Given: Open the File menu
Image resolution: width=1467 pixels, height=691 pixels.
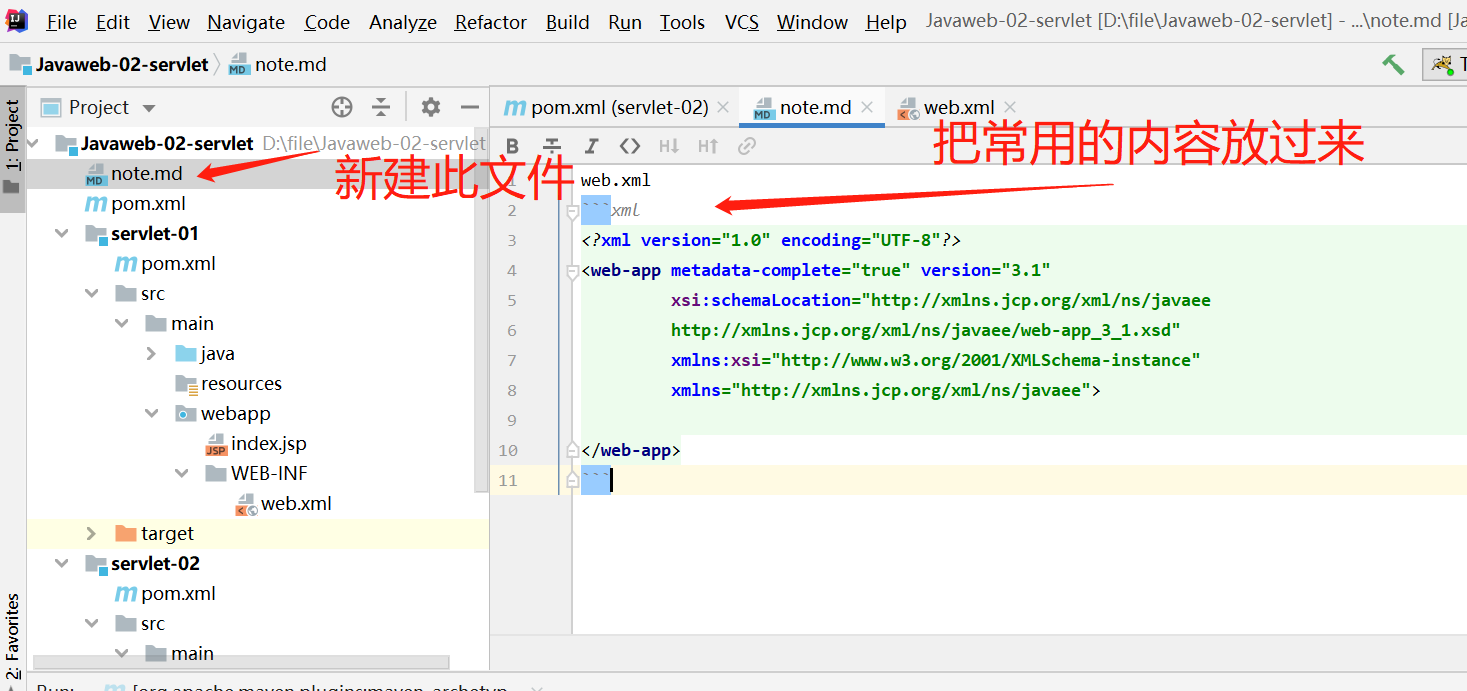Looking at the screenshot, I should tap(62, 22).
